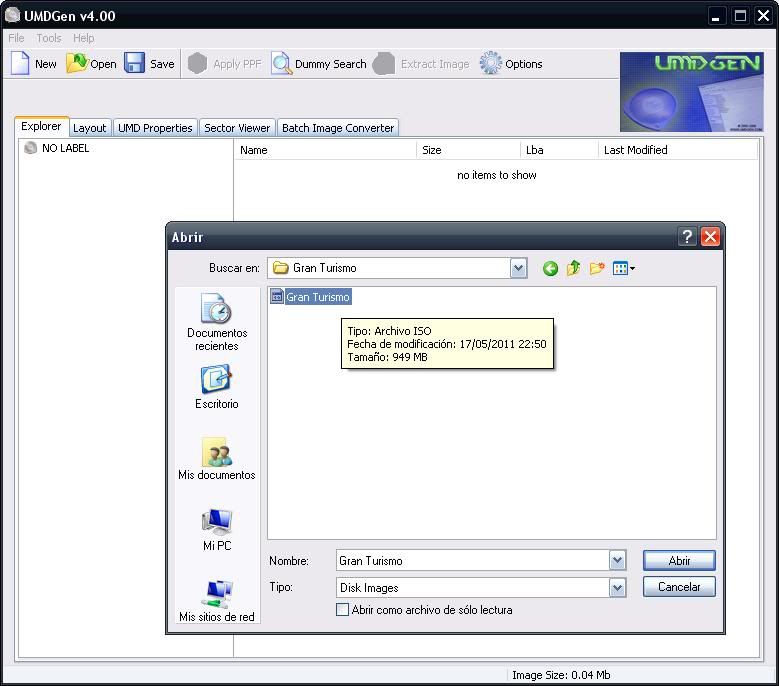Image resolution: width=779 pixels, height=686 pixels.
Task: Click the New image toolbar icon
Action: click(x=20, y=63)
